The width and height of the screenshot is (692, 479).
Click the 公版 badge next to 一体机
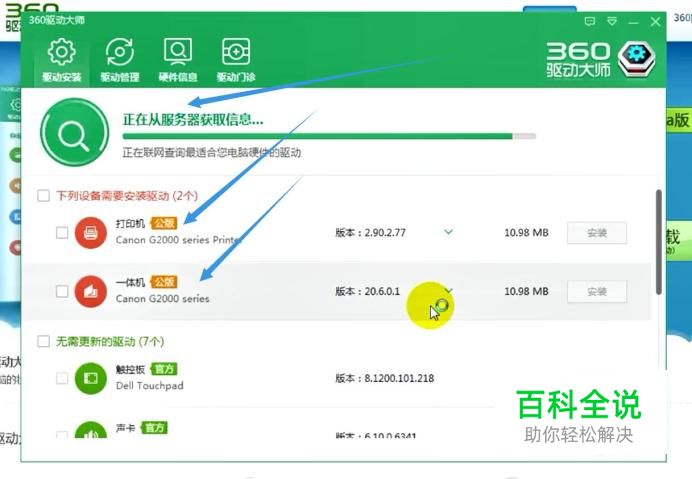(164, 282)
